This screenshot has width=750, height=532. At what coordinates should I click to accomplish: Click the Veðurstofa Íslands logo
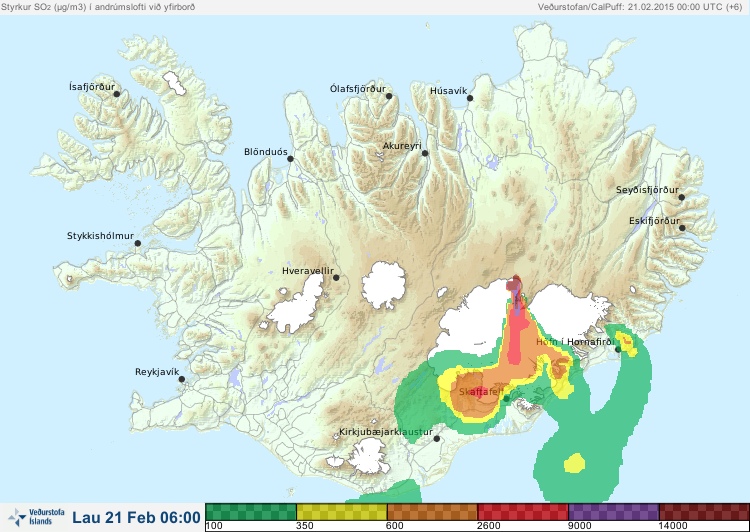[36, 517]
